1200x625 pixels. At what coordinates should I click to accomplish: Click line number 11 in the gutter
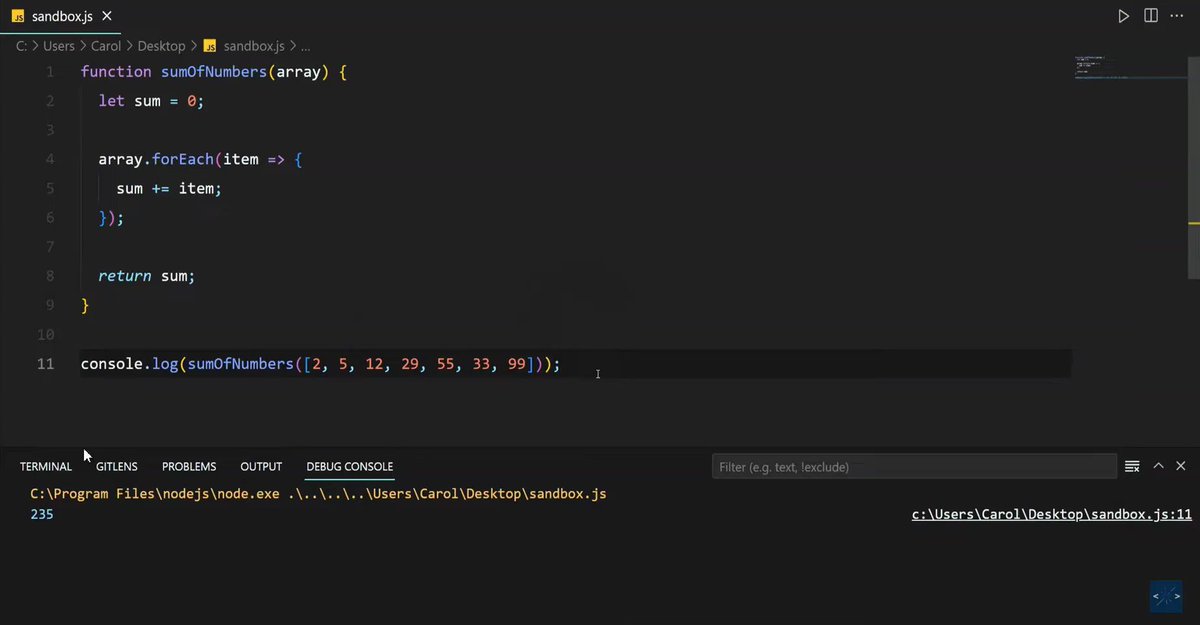click(46, 364)
